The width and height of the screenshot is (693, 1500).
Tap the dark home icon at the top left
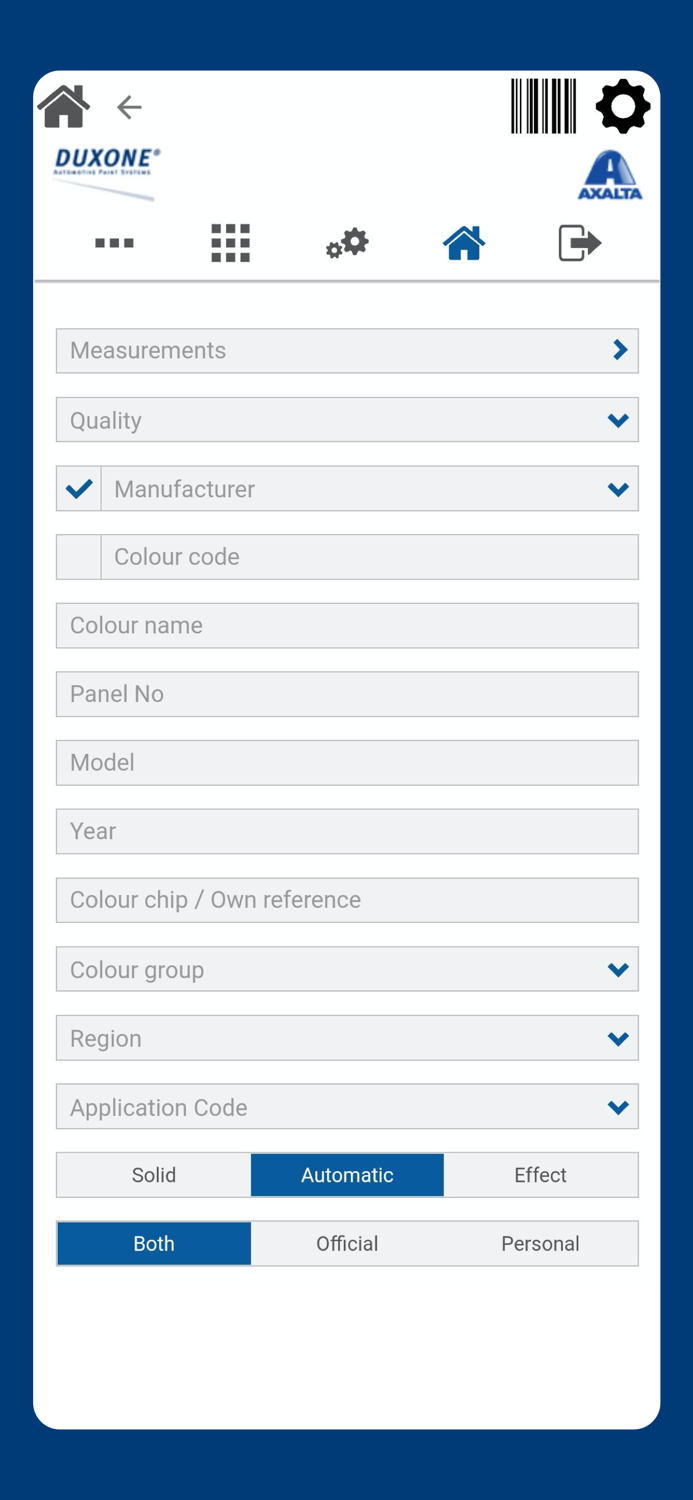pyautogui.click(x=64, y=106)
